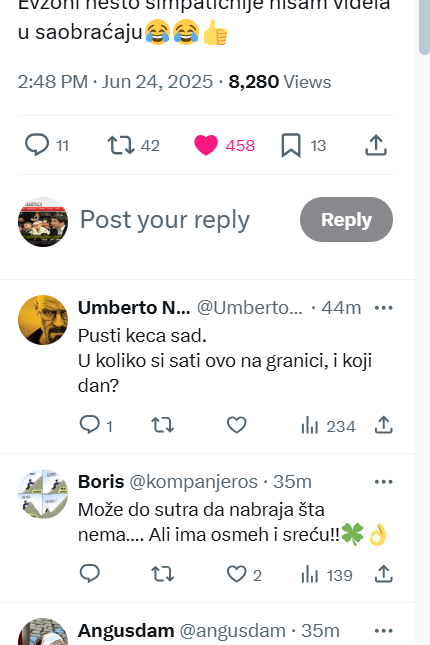Screen dimensions: 430x645
Task: Open more options for Boris's reply
Action: (x=384, y=482)
